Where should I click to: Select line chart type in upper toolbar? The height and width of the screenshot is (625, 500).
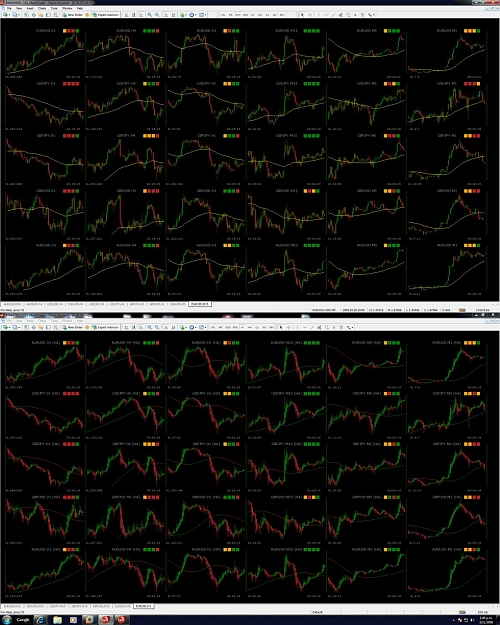pyautogui.click(x=141, y=15)
